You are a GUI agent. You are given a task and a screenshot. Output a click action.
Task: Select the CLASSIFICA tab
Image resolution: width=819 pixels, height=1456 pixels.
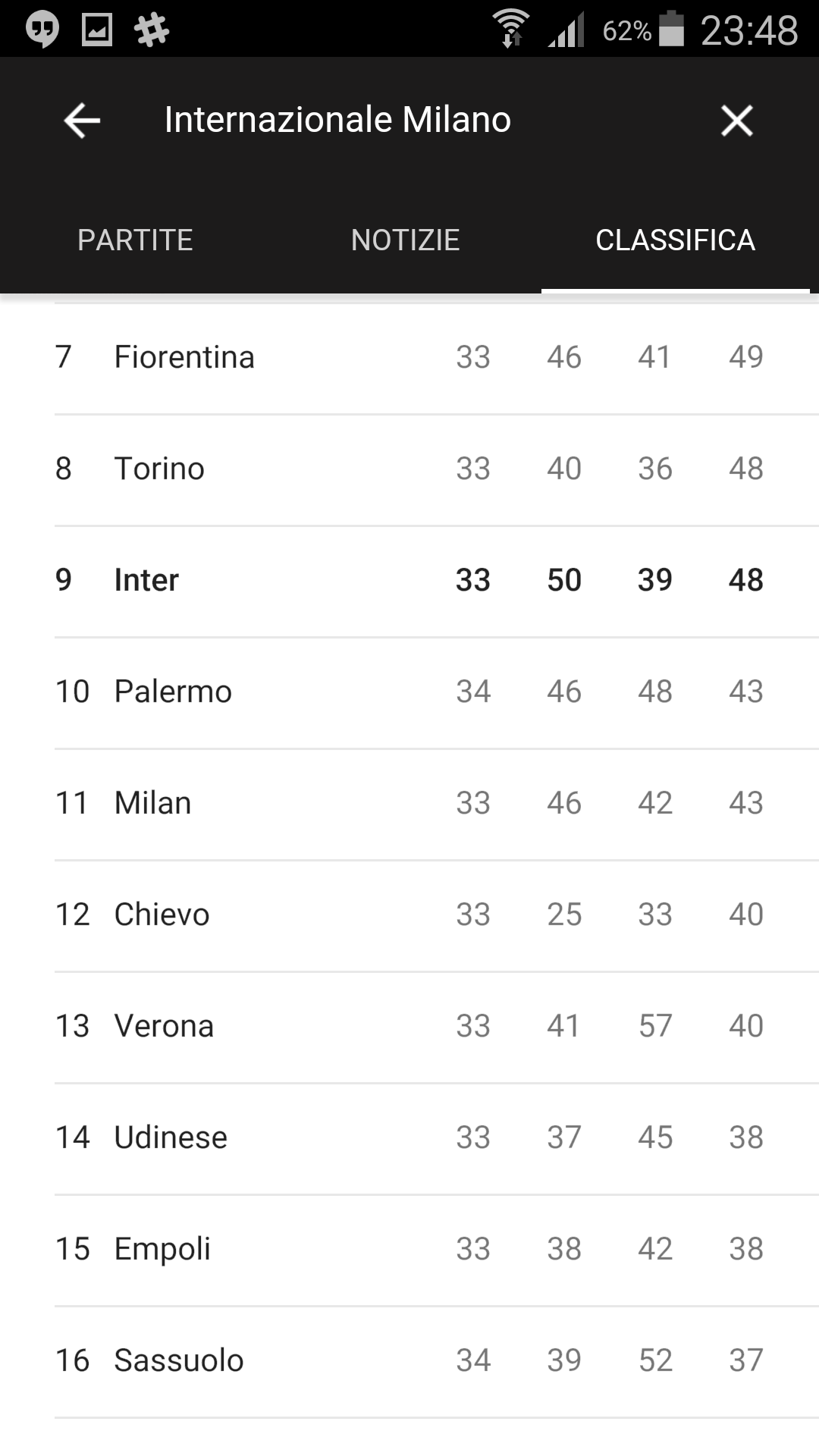pyautogui.click(x=676, y=240)
